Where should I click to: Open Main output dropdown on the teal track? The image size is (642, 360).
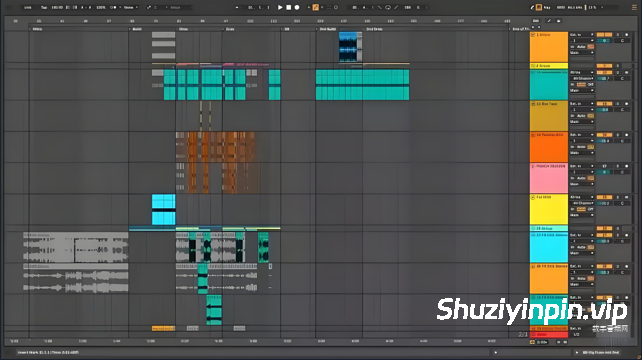point(582,91)
